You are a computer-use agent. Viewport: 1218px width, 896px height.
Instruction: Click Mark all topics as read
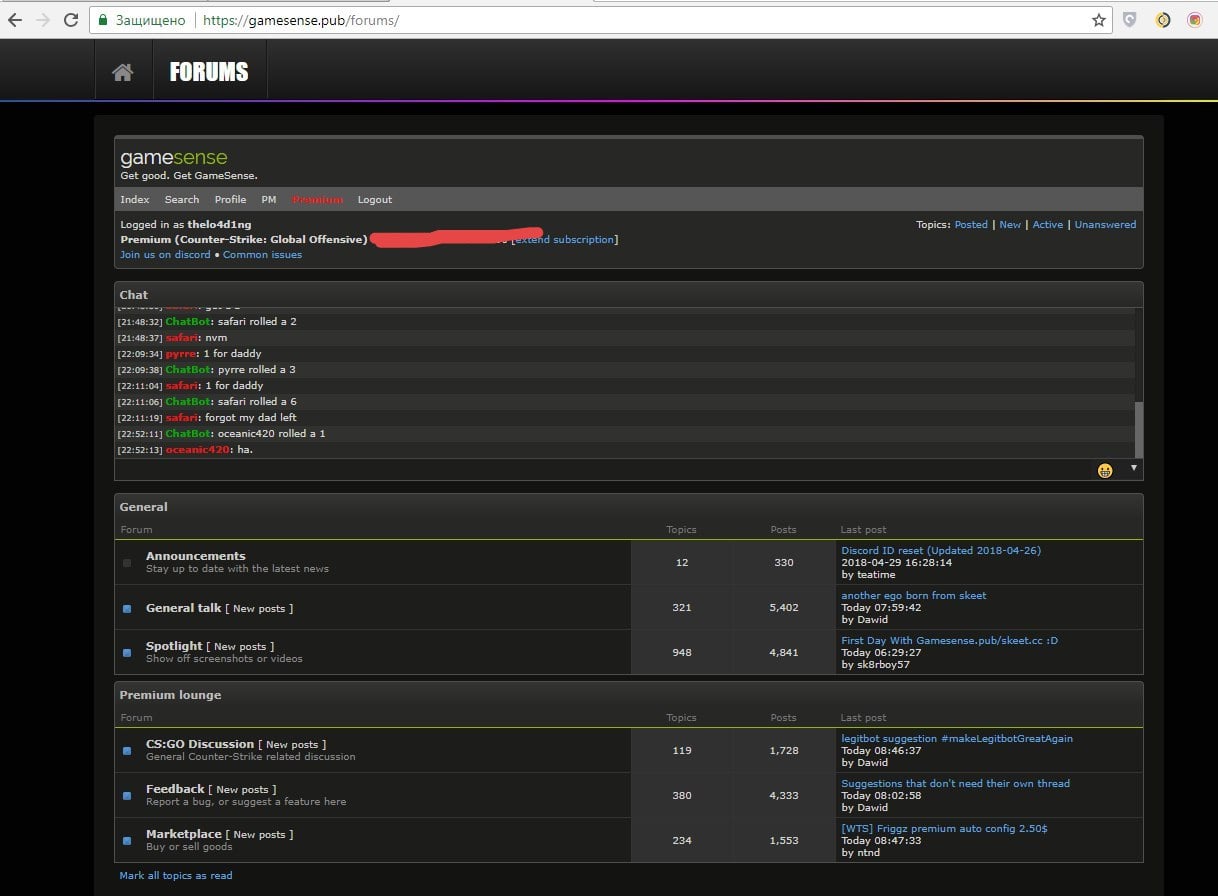tap(176, 876)
